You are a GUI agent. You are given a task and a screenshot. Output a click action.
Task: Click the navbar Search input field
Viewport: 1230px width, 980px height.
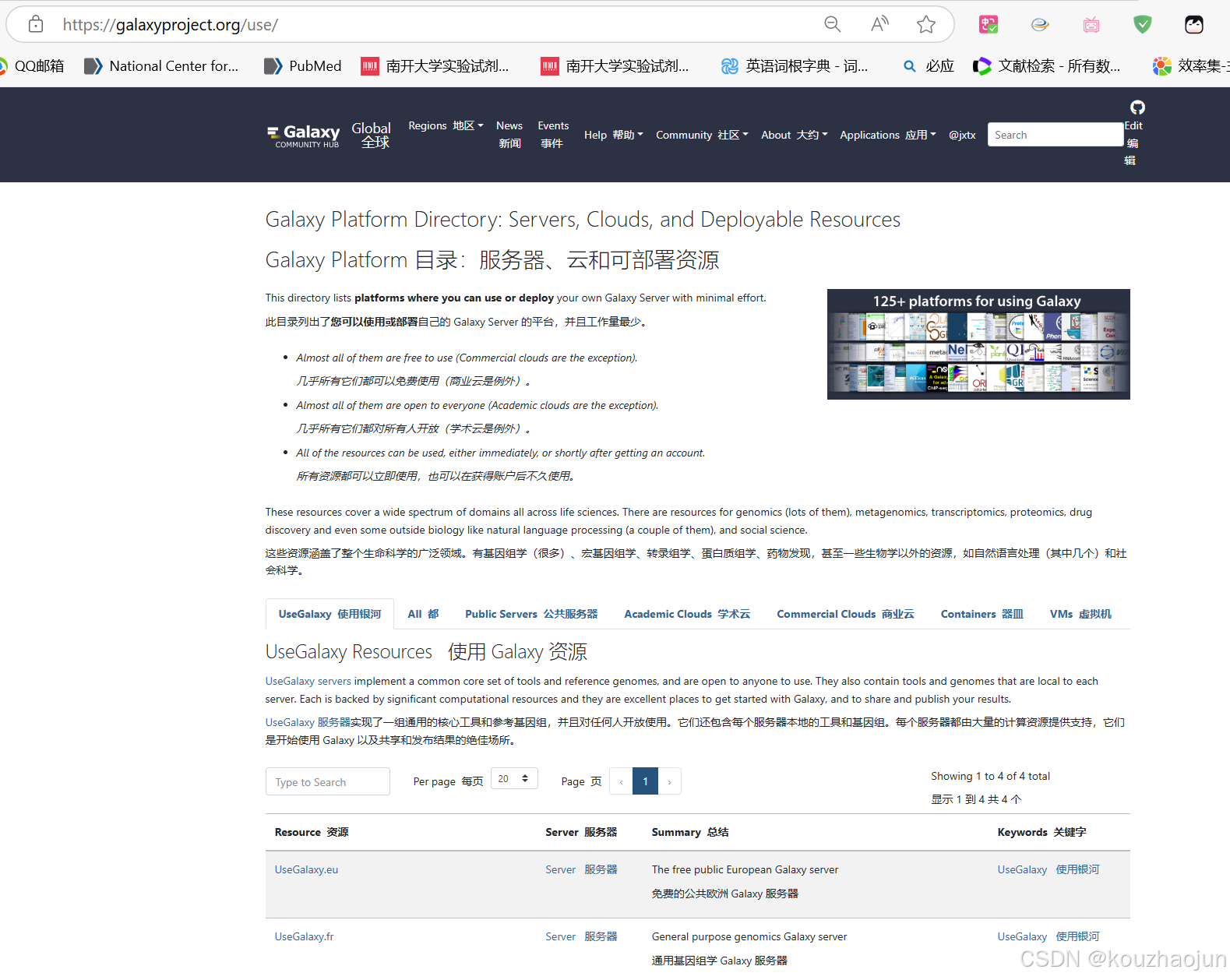1056,135
